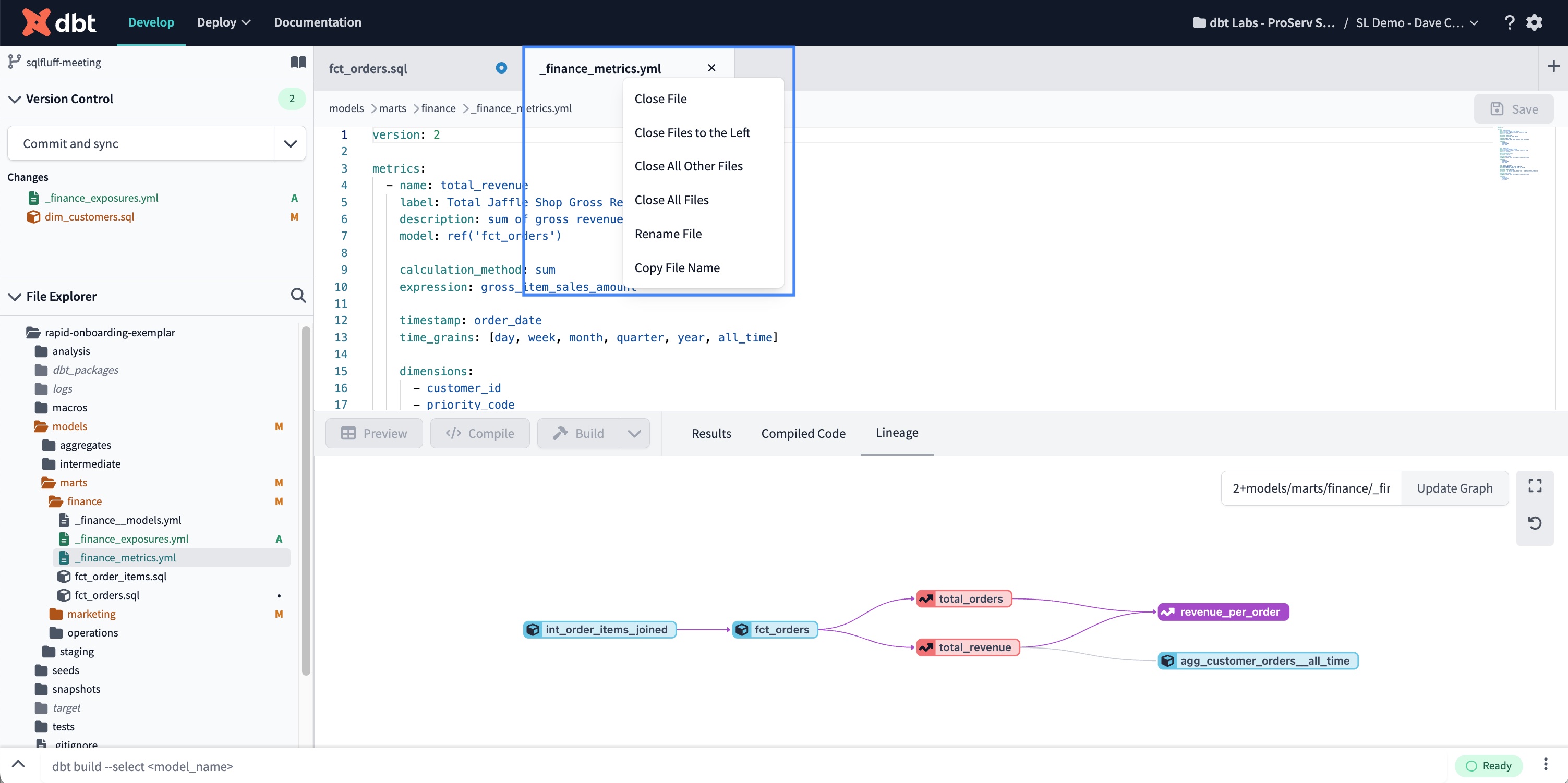Click the fullscreen lineage graph icon

tap(1535, 485)
